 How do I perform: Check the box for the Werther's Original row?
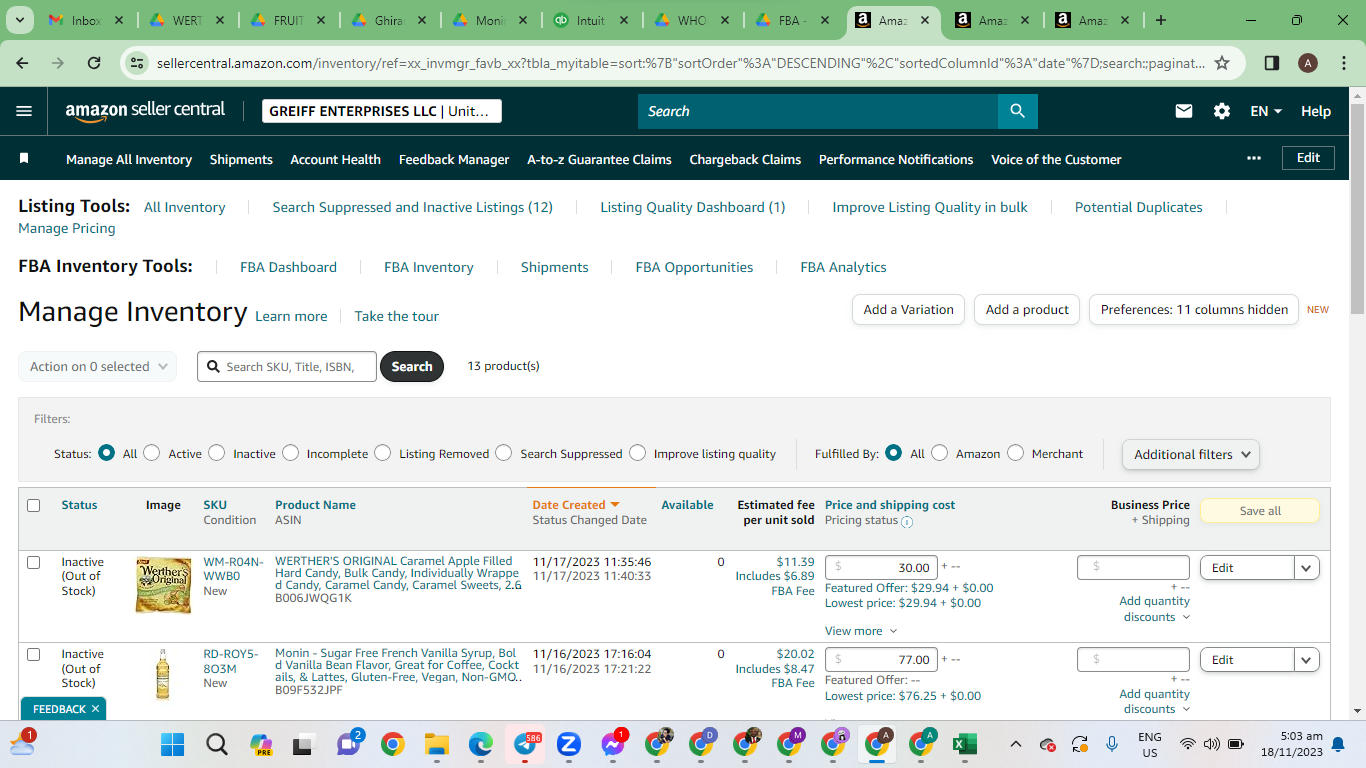(34, 562)
